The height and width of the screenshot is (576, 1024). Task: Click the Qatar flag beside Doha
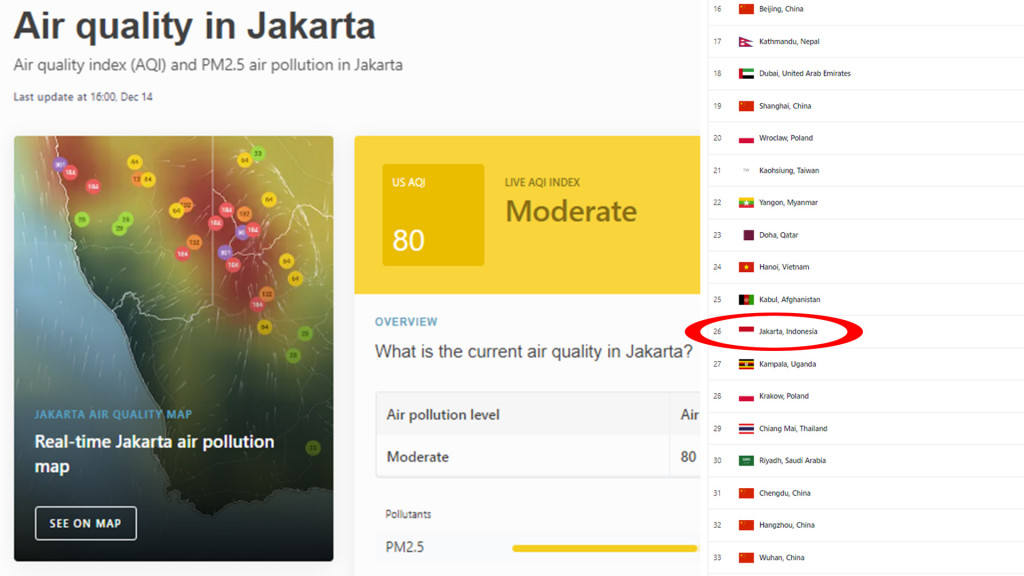(x=748, y=235)
